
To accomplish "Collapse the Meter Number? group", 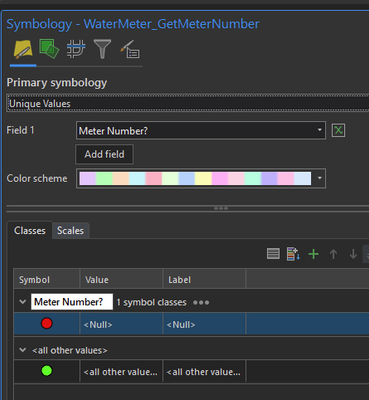I will tap(23, 302).
